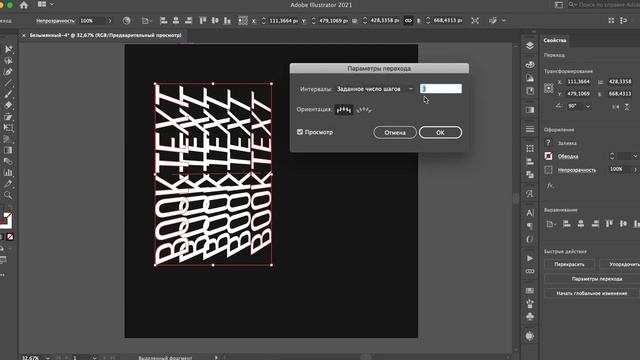
Task: Toggle constrain width and height proportions link
Action: coord(408,20)
